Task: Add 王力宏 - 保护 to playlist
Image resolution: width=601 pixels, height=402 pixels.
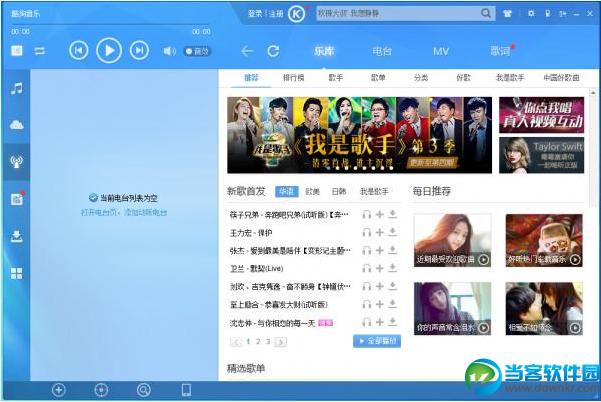Action: click(380, 232)
